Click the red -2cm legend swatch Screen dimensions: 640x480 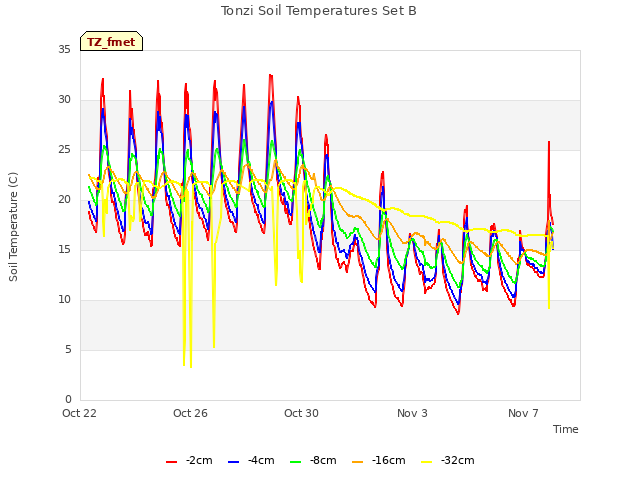point(171,462)
